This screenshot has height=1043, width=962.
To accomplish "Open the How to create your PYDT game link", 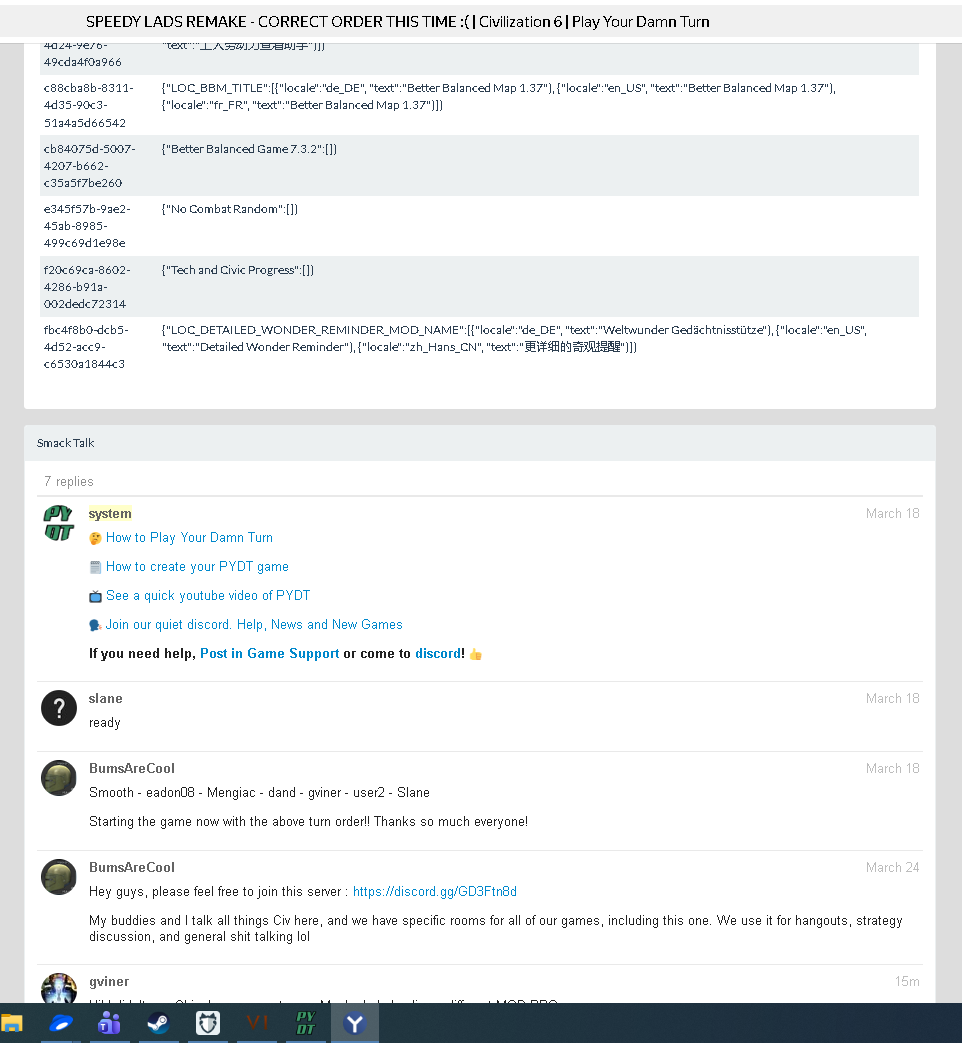I will [x=197, y=567].
